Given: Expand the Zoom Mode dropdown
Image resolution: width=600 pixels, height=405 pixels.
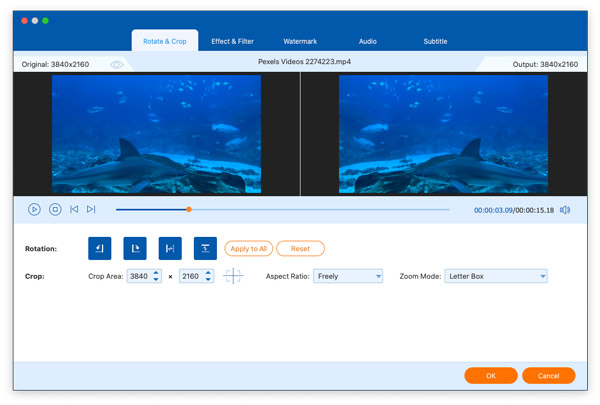Looking at the screenshot, I should pyautogui.click(x=496, y=276).
